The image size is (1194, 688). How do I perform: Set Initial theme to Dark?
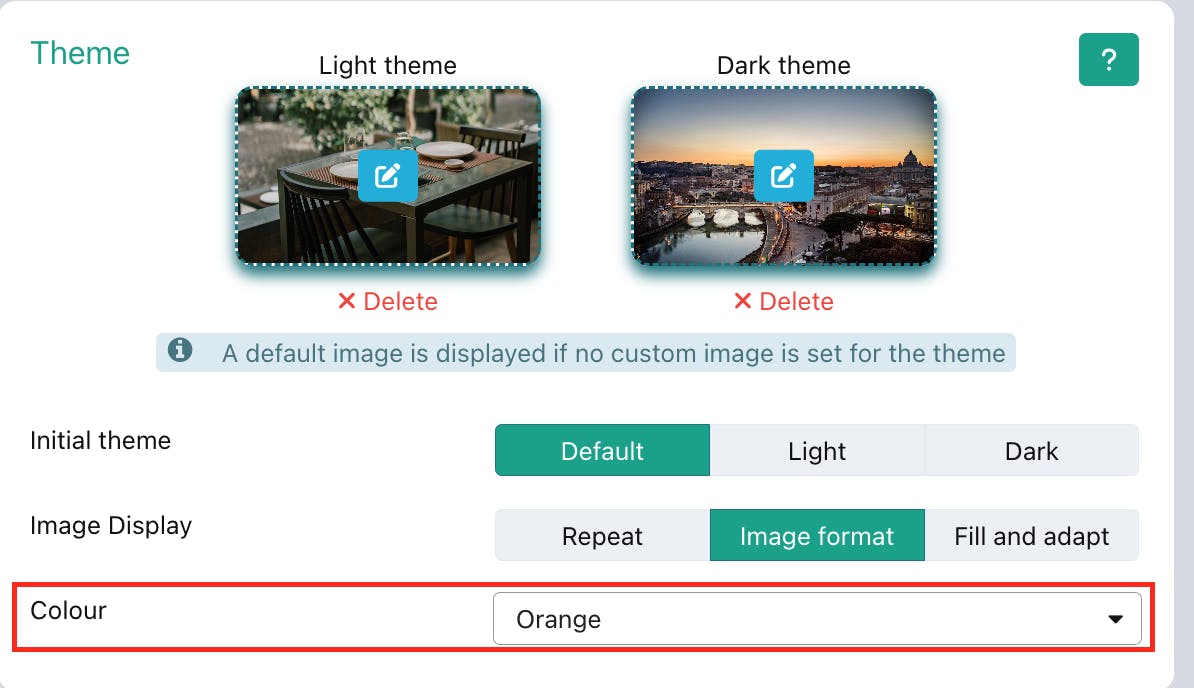pyautogui.click(x=1031, y=450)
